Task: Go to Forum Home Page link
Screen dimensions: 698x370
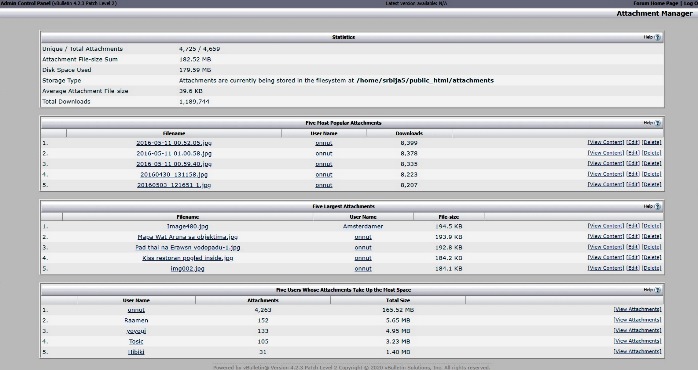Action: pos(656,3)
